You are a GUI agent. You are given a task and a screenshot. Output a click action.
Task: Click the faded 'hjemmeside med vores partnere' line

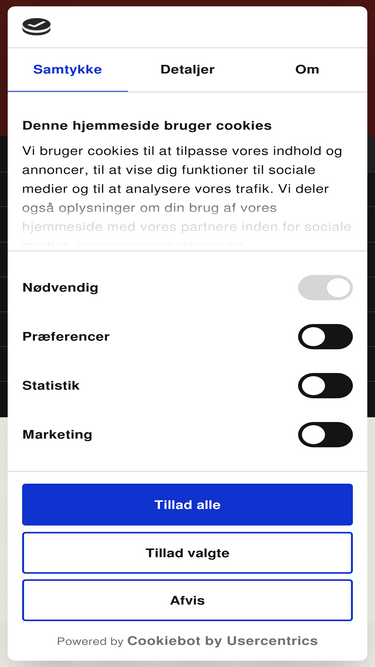pyautogui.click(x=187, y=226)
